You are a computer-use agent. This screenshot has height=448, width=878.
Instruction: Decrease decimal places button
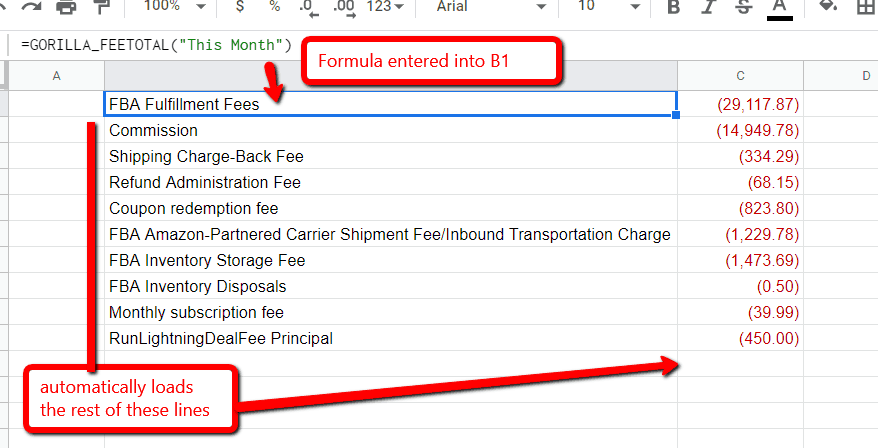coord(308,7)
